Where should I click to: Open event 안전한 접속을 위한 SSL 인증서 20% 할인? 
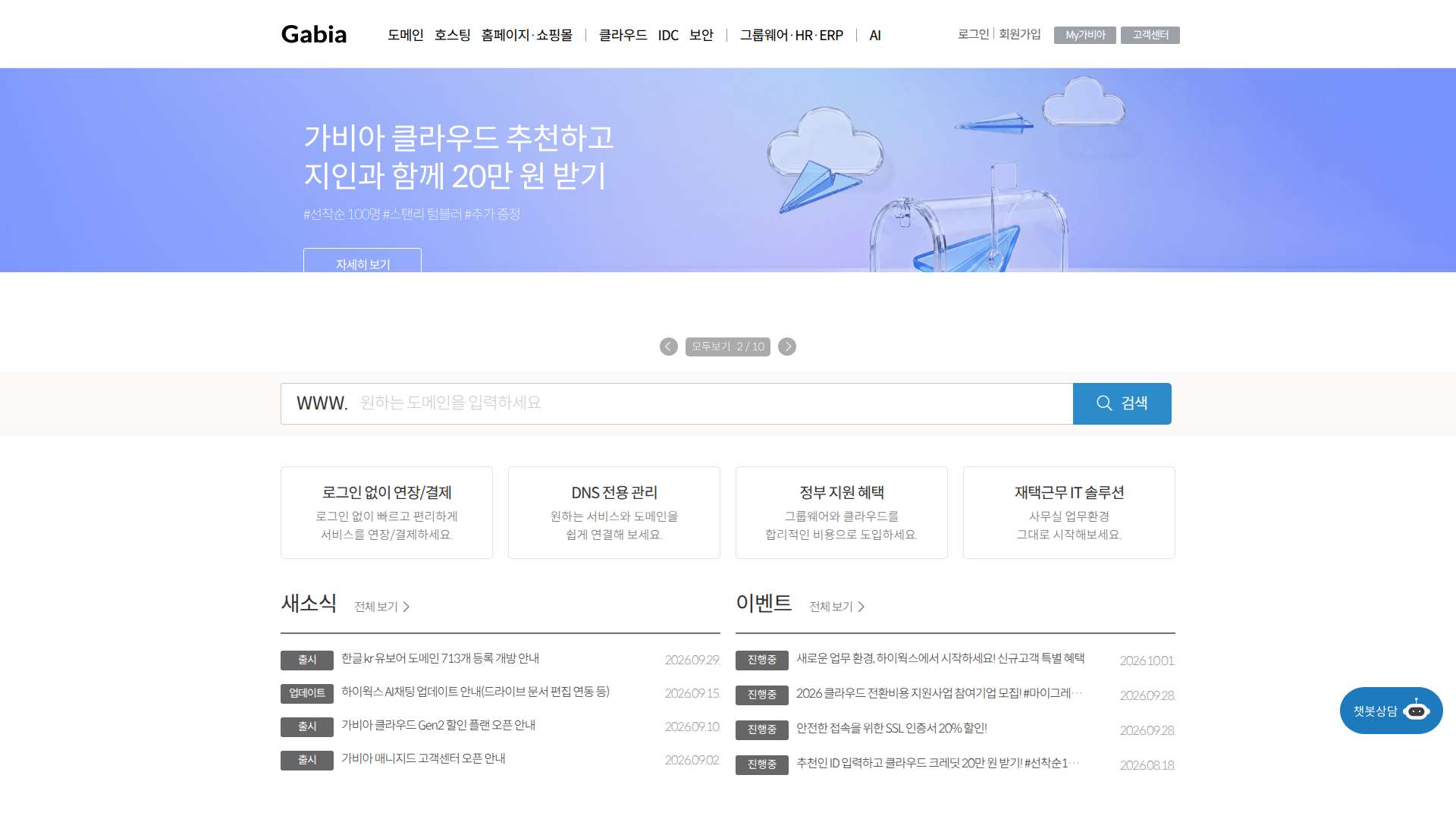(892, 728)
